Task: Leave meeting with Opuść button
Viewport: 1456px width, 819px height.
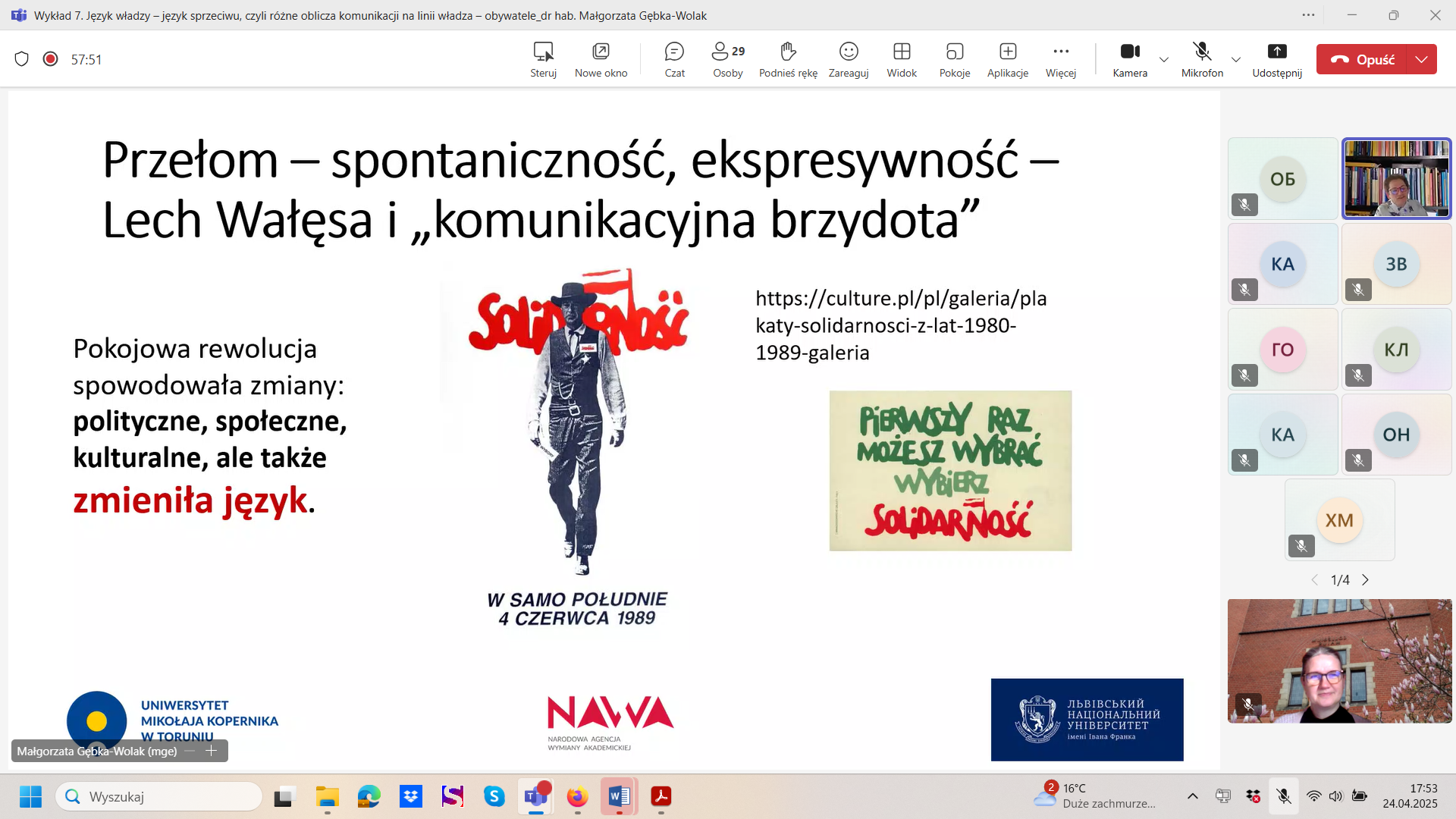Action: point(1363,59)
